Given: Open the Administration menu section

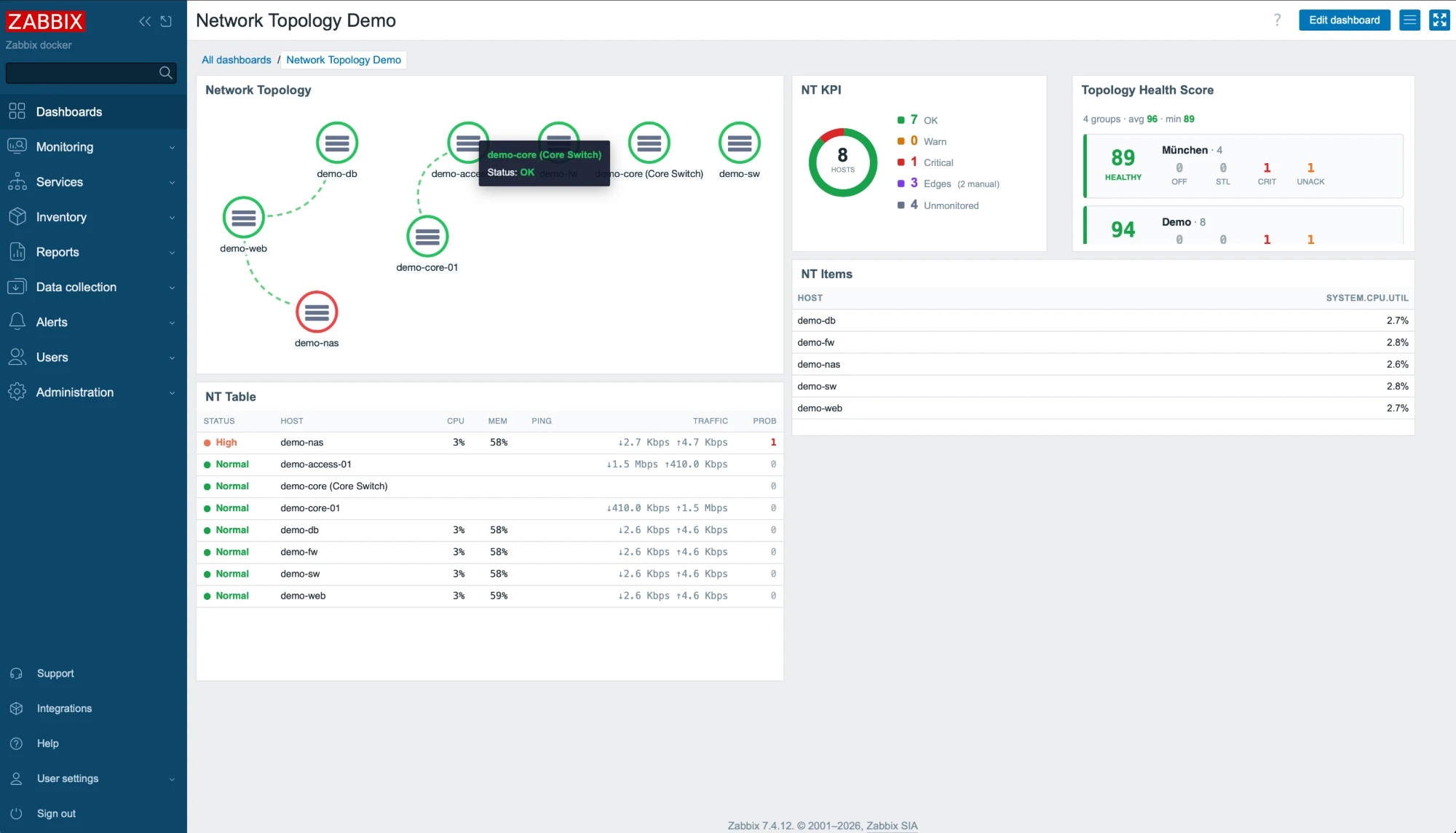Looking at the screenshot, I should coord(93,392).
